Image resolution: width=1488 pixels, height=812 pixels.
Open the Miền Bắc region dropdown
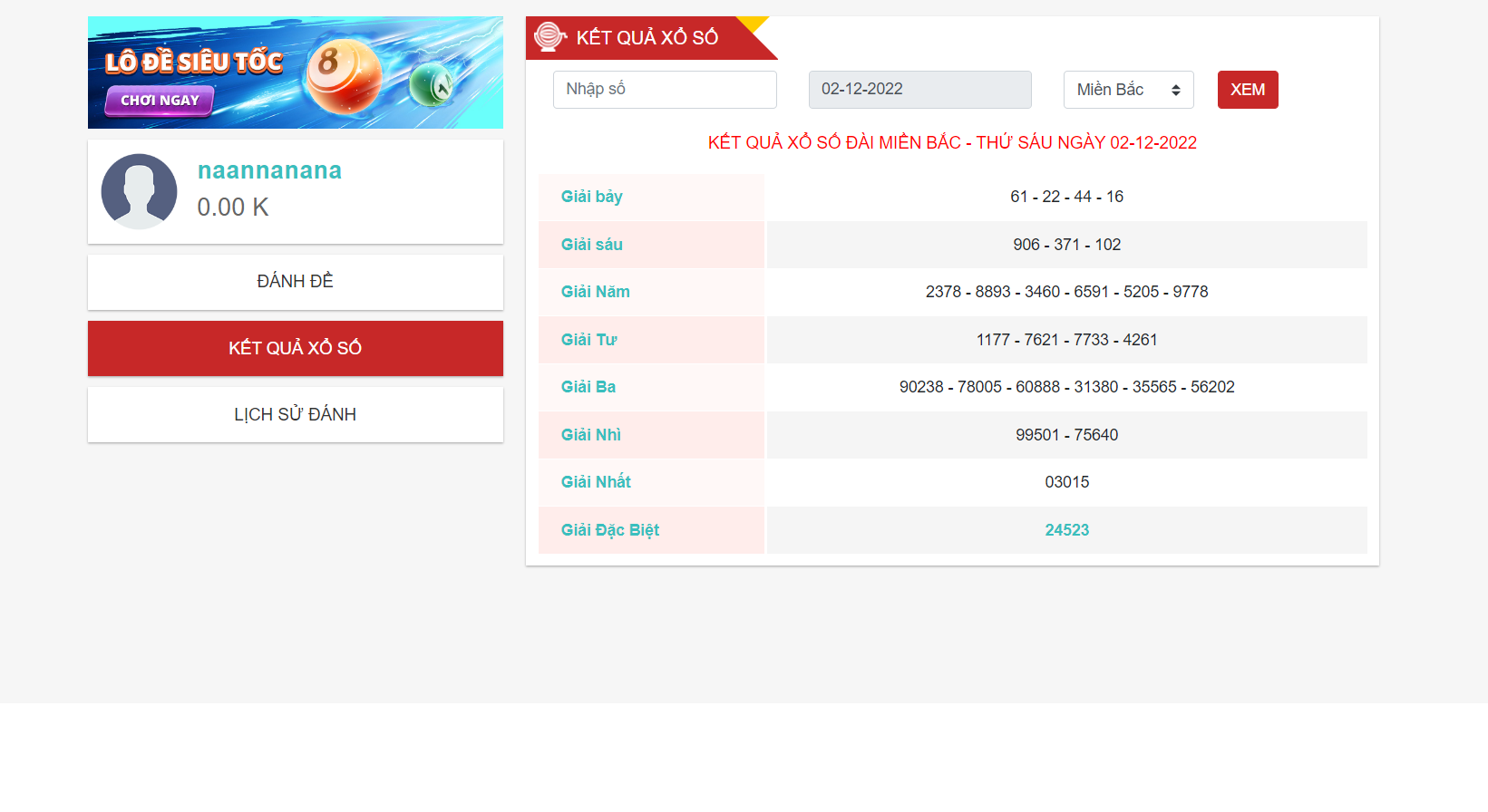pos(1129,90)
